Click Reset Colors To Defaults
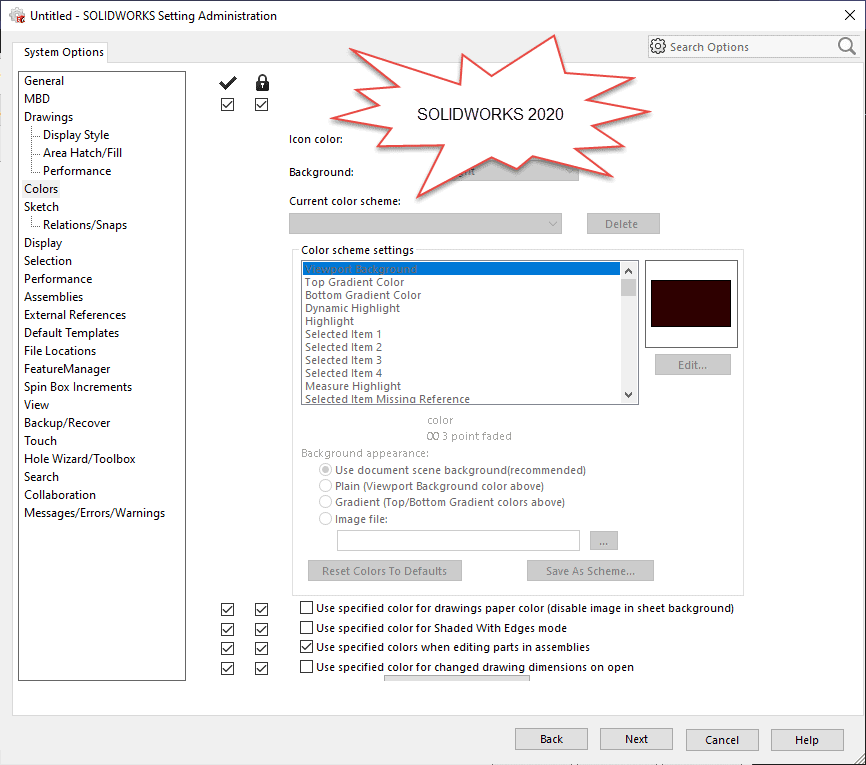This screenshot has height=765, width=866. [x=384, y=571]
